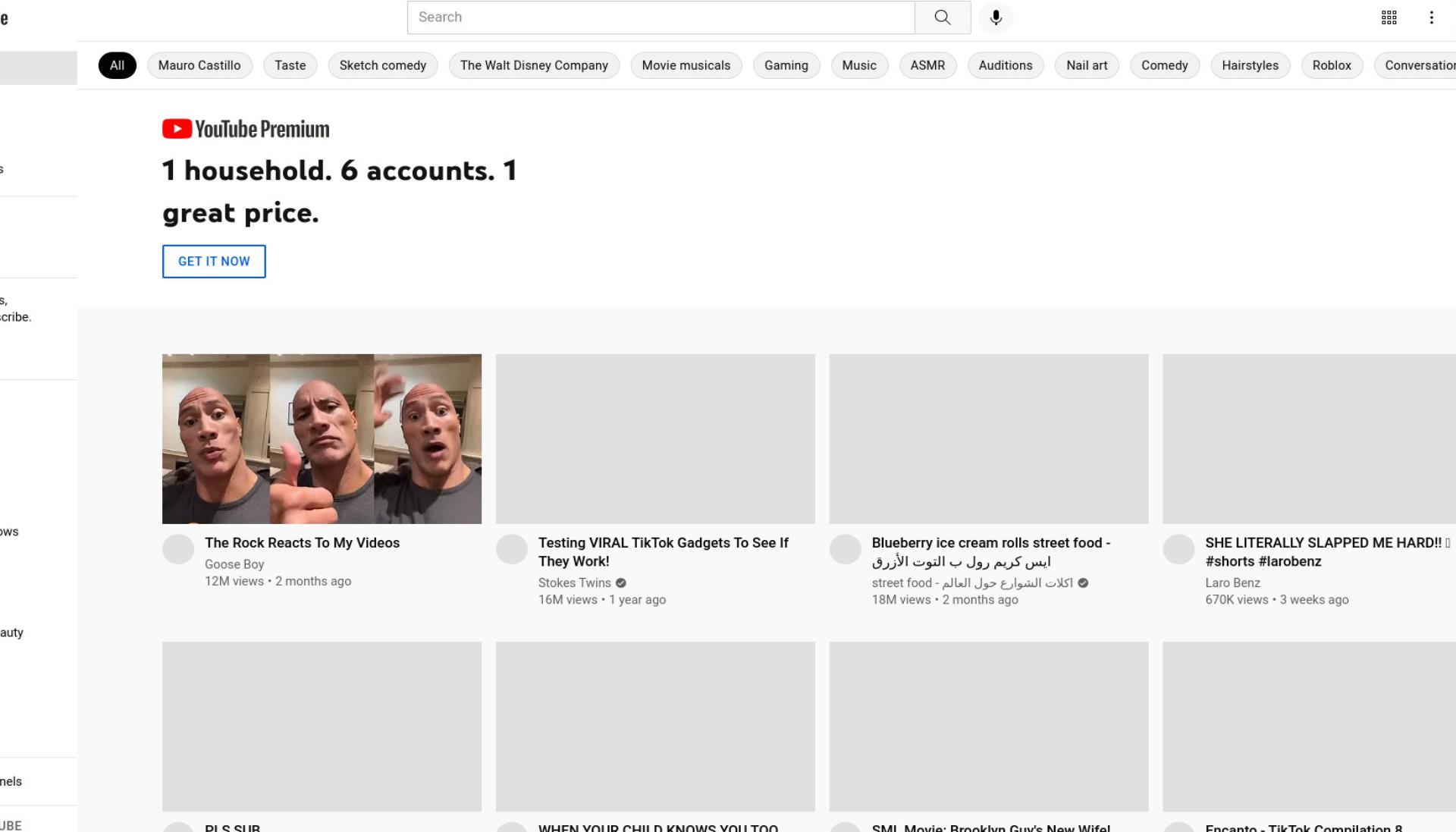The width and height of the screenshot is (1456, 832).
Task: Click '16M views • 1 year ago' text
Action: pos(602,600)
